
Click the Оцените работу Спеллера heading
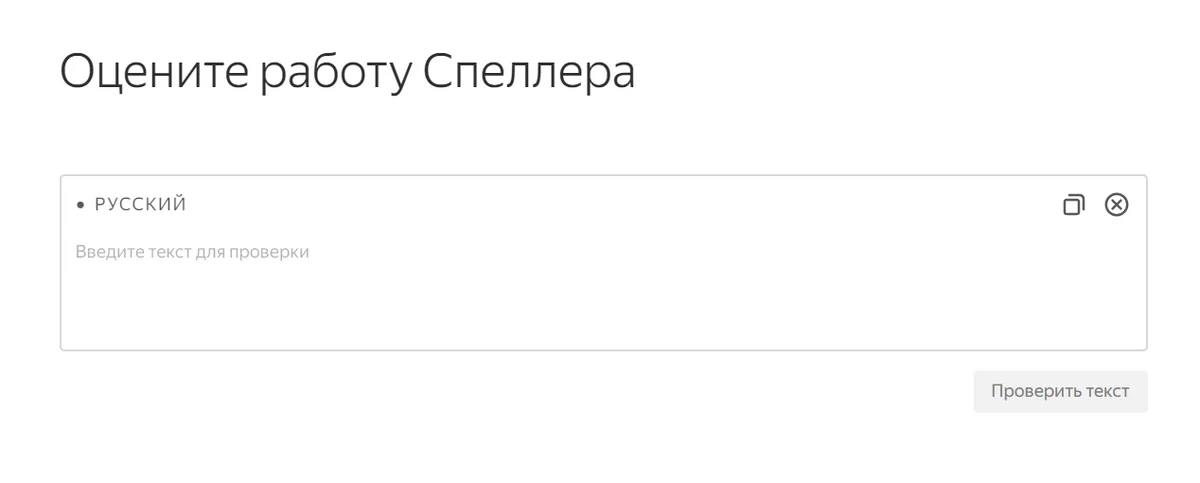347,73
